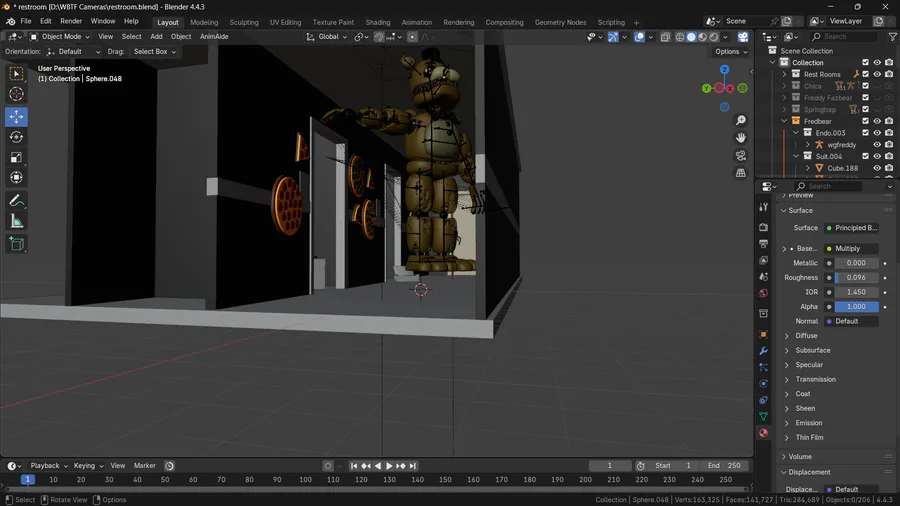The width and height of the screenshot is (900, 506).
Task: Open the Object Mode dropdown
Action: (60, 37)
